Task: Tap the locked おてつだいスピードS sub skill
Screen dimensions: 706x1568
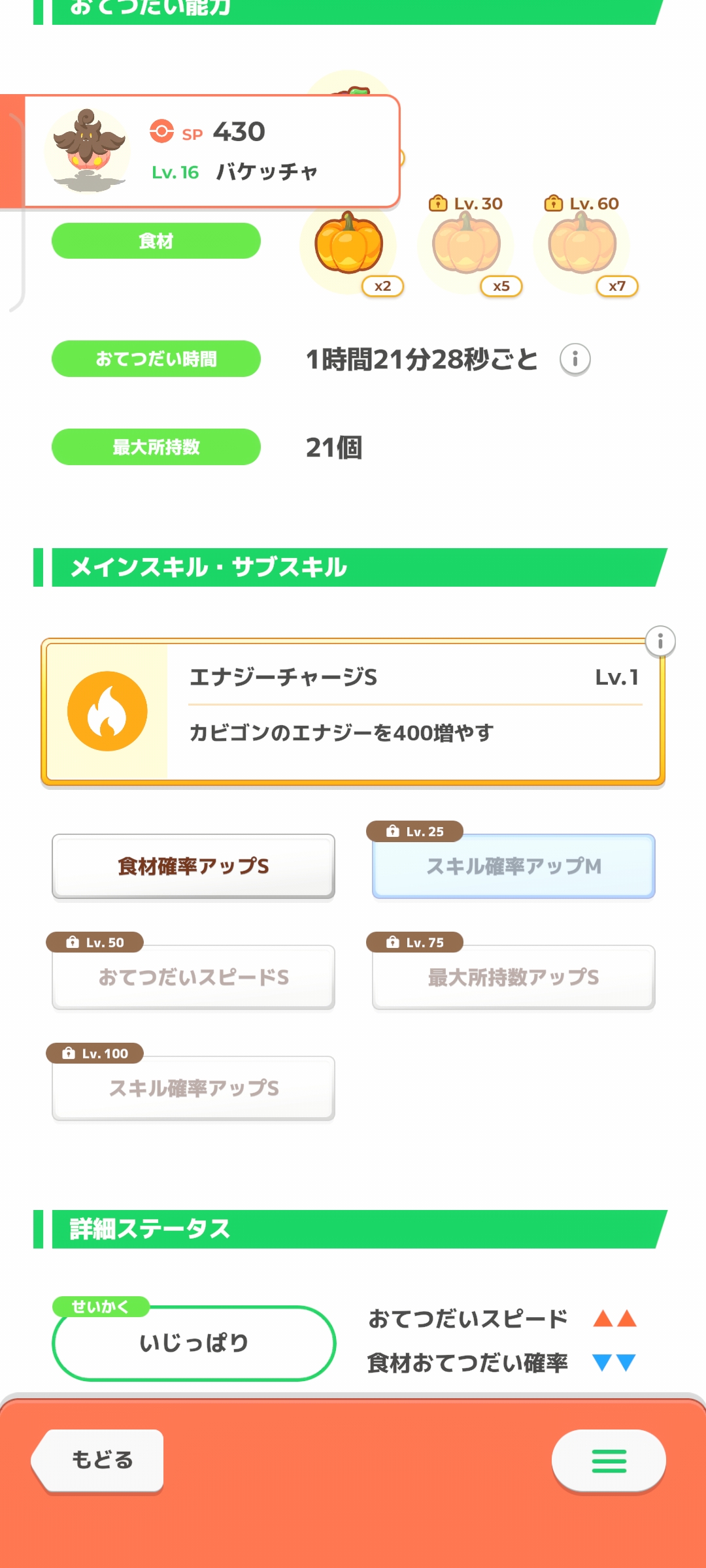Action: point(193,977)
